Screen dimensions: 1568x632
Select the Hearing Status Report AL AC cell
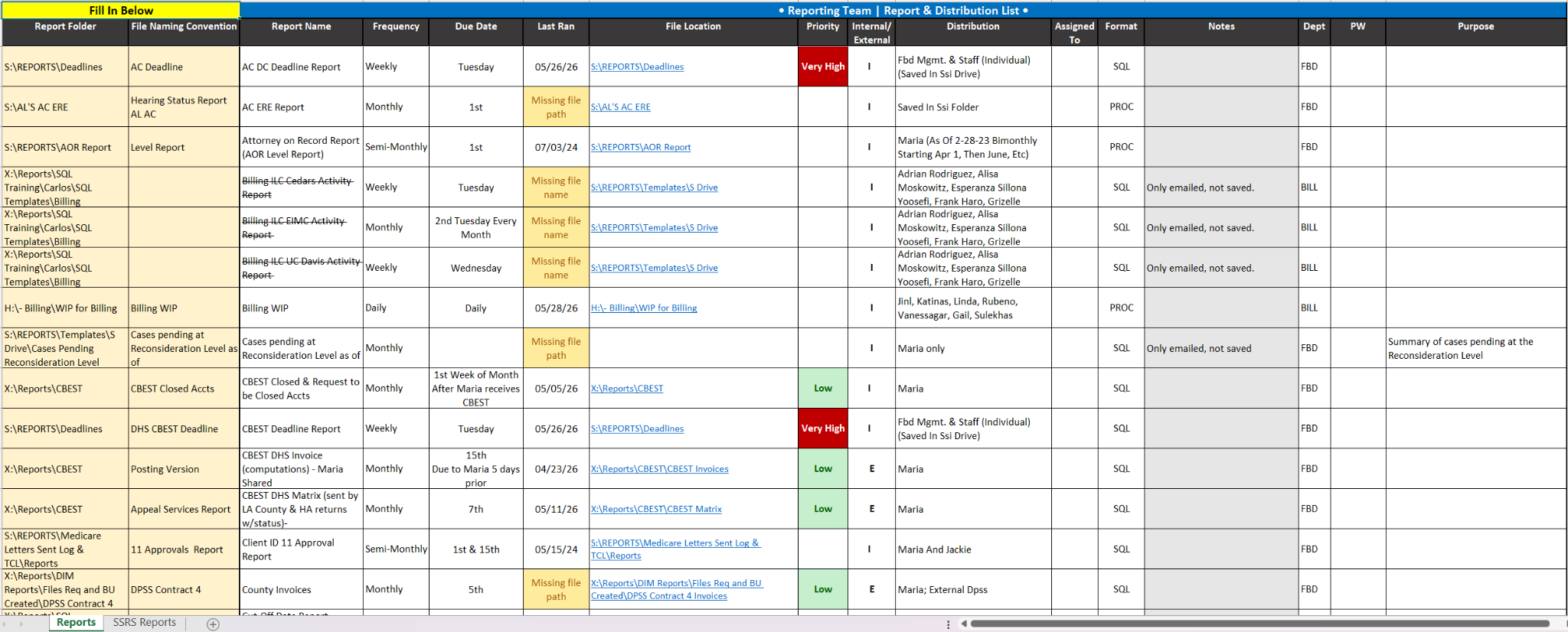pyautogui.click(x=184, y=107)
